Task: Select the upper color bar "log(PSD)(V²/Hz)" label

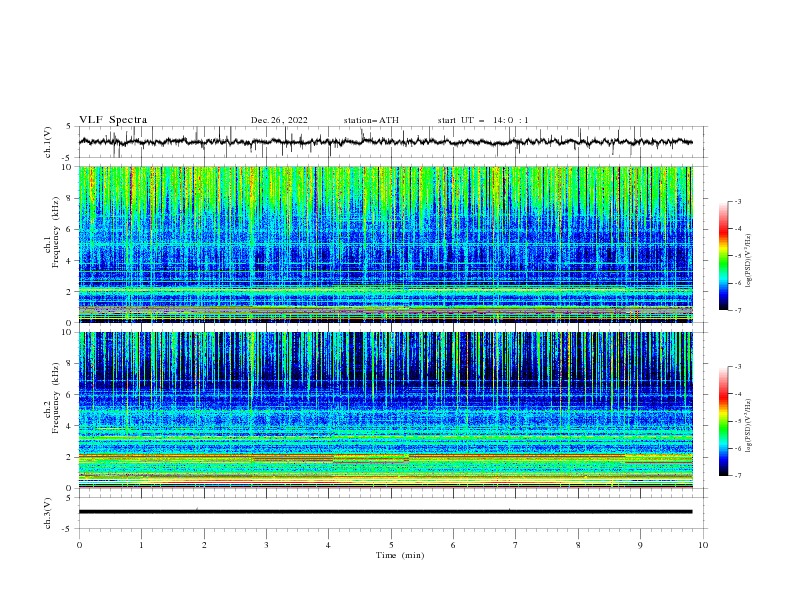Action: [748, 261]
